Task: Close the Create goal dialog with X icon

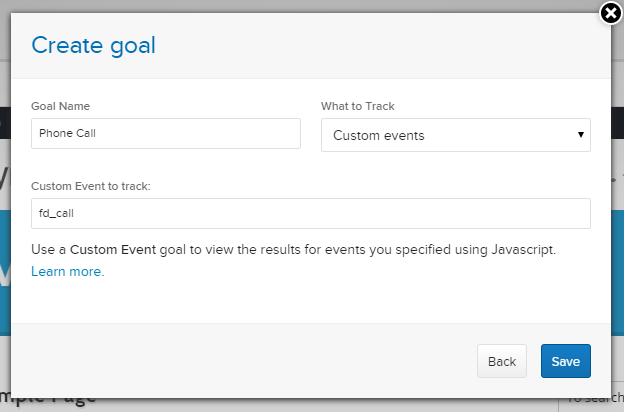Action: pos(610,13)
